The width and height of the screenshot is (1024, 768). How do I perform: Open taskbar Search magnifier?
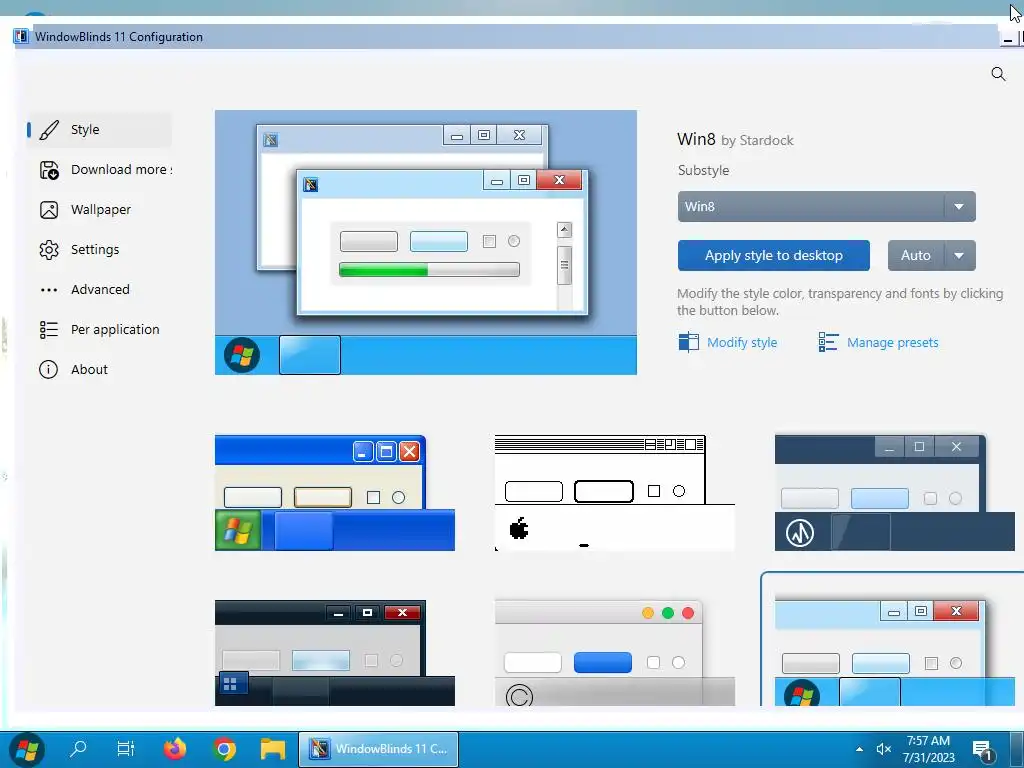(78, 748)
